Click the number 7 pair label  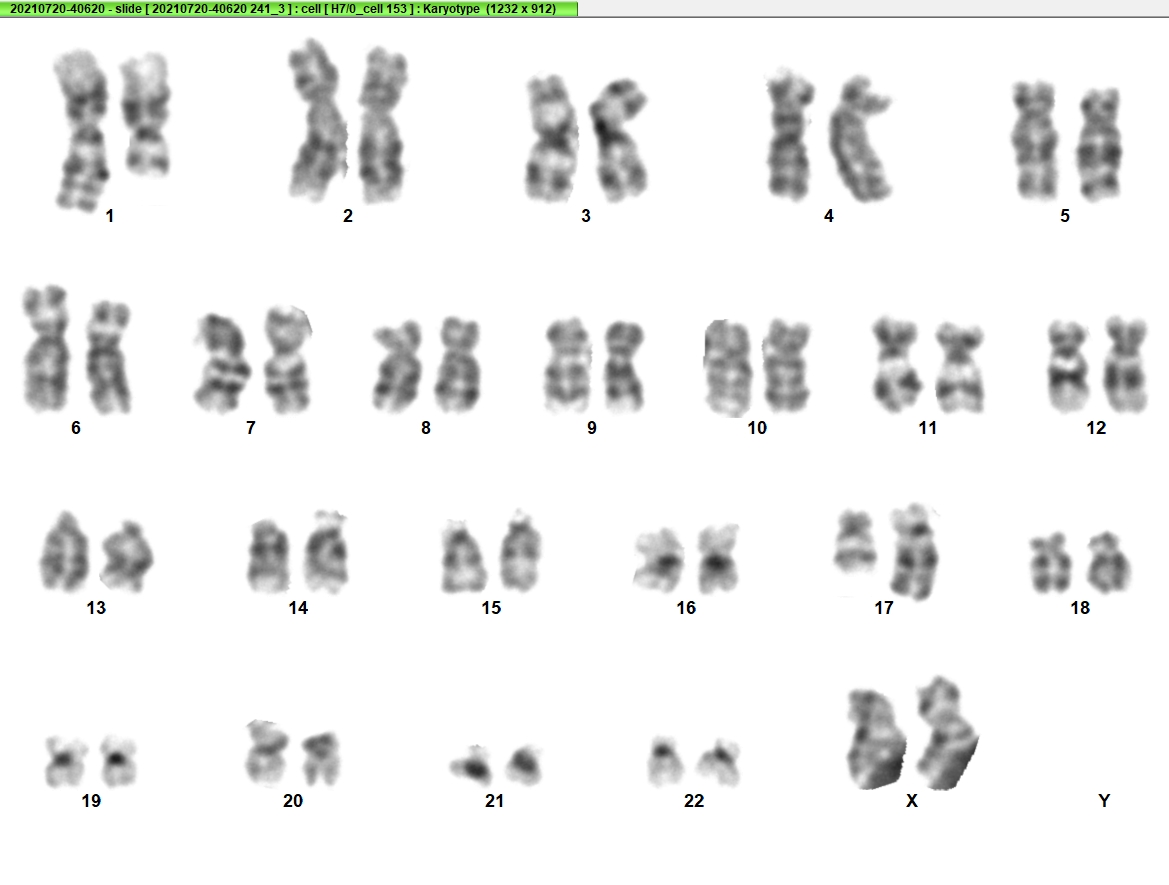tap(250, 428)
